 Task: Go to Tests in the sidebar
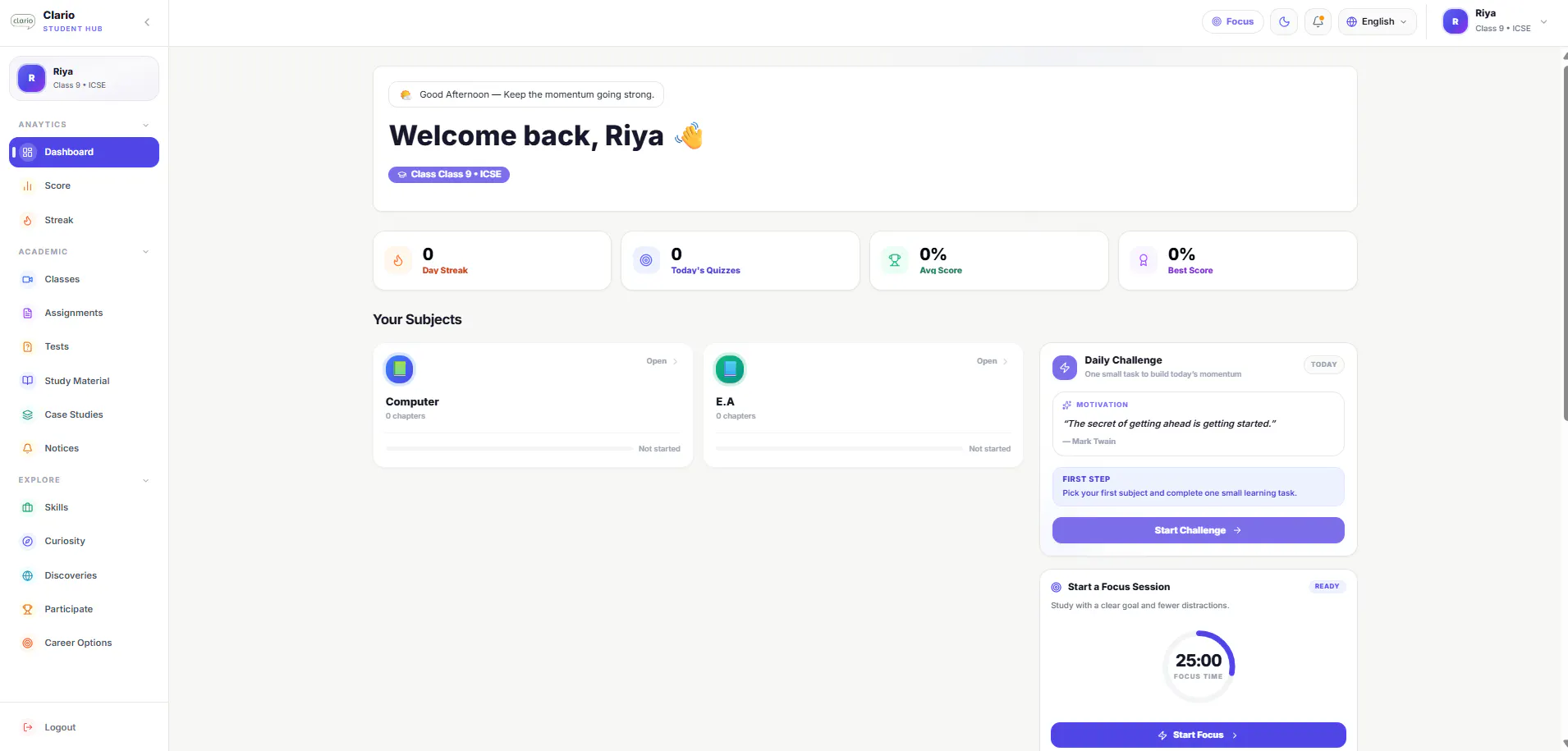[x=84, y=346]
